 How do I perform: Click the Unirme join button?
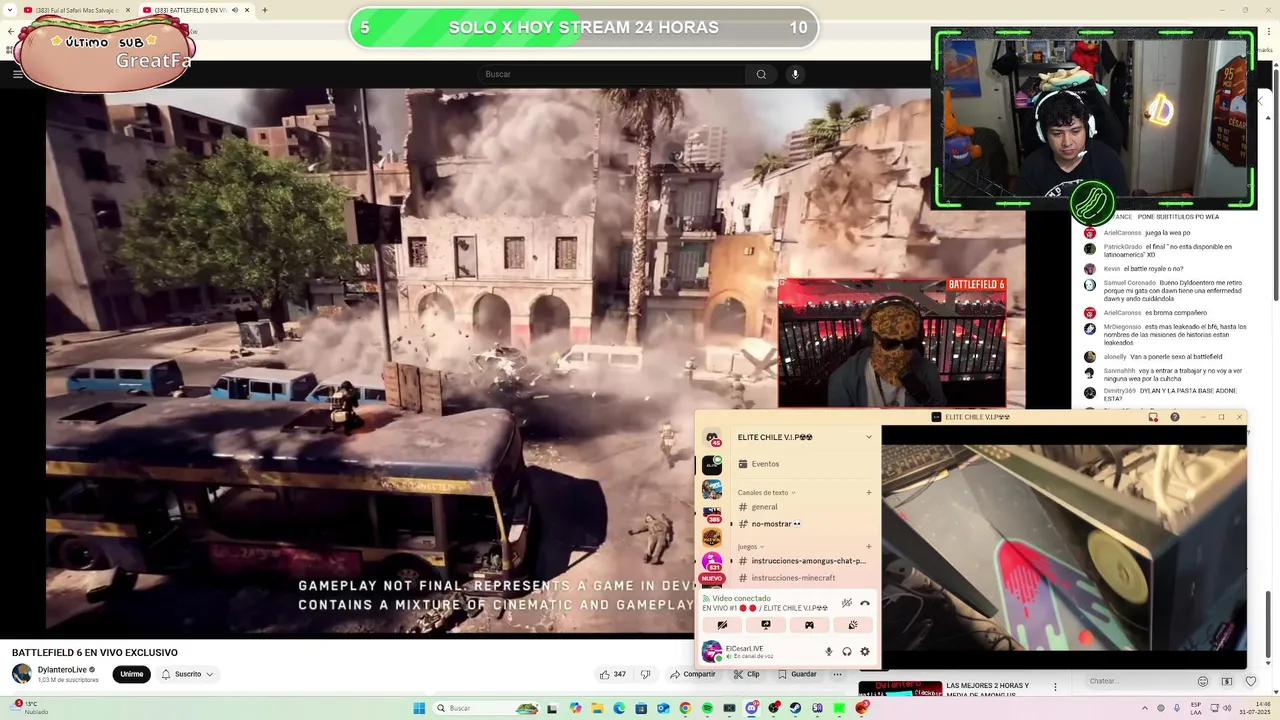coord(132,674)
